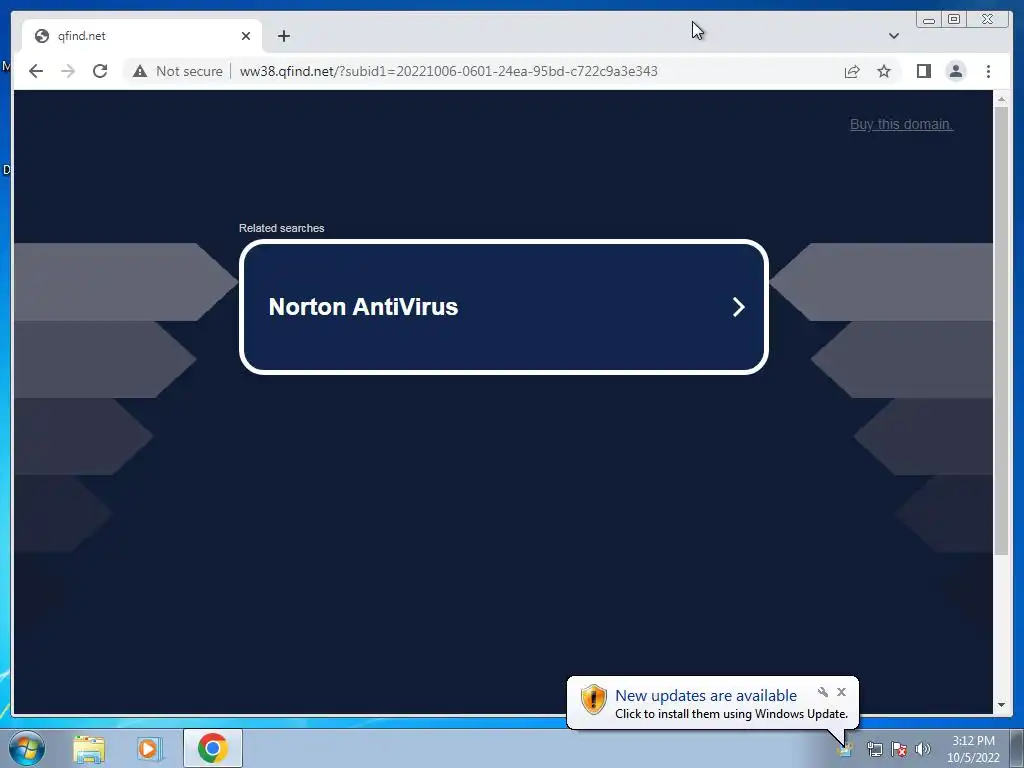Open the Chrome side panel

923,71
